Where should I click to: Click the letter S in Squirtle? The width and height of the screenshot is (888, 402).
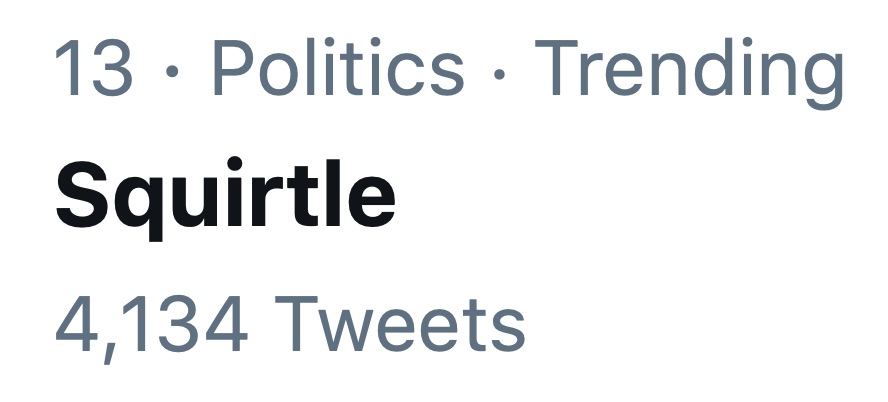point(81,197)
